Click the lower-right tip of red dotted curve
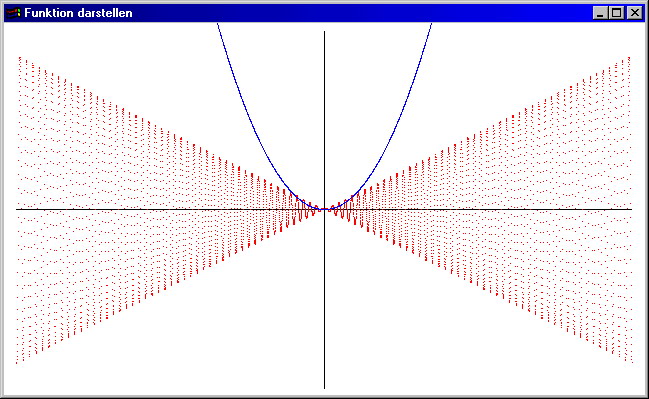 (632, 362)
